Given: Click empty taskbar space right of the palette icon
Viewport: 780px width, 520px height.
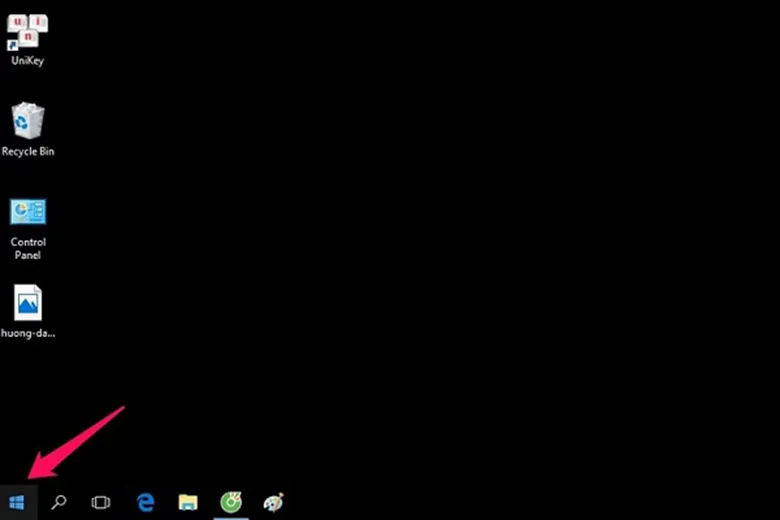Looking at the screenshot, I should (500, 502).
